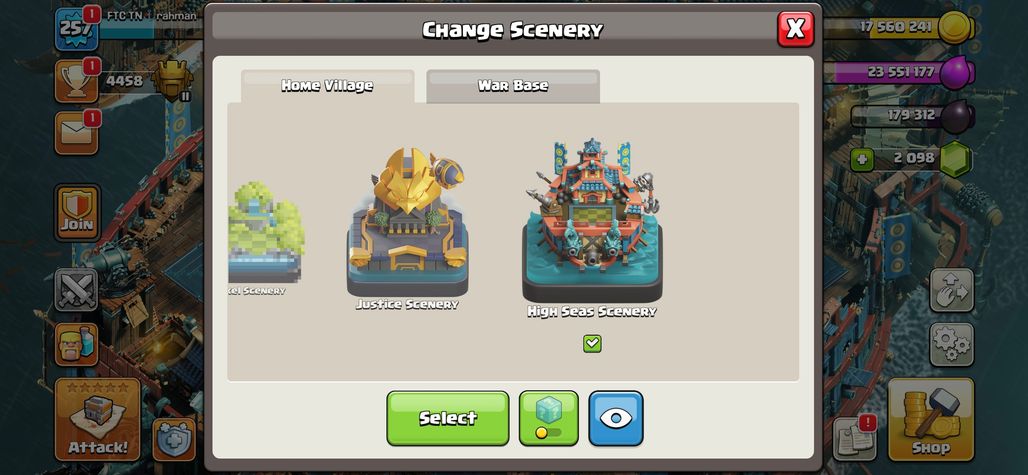Open the notes icon with alert
1028x475 pixels.
click(x=855, y=438)
